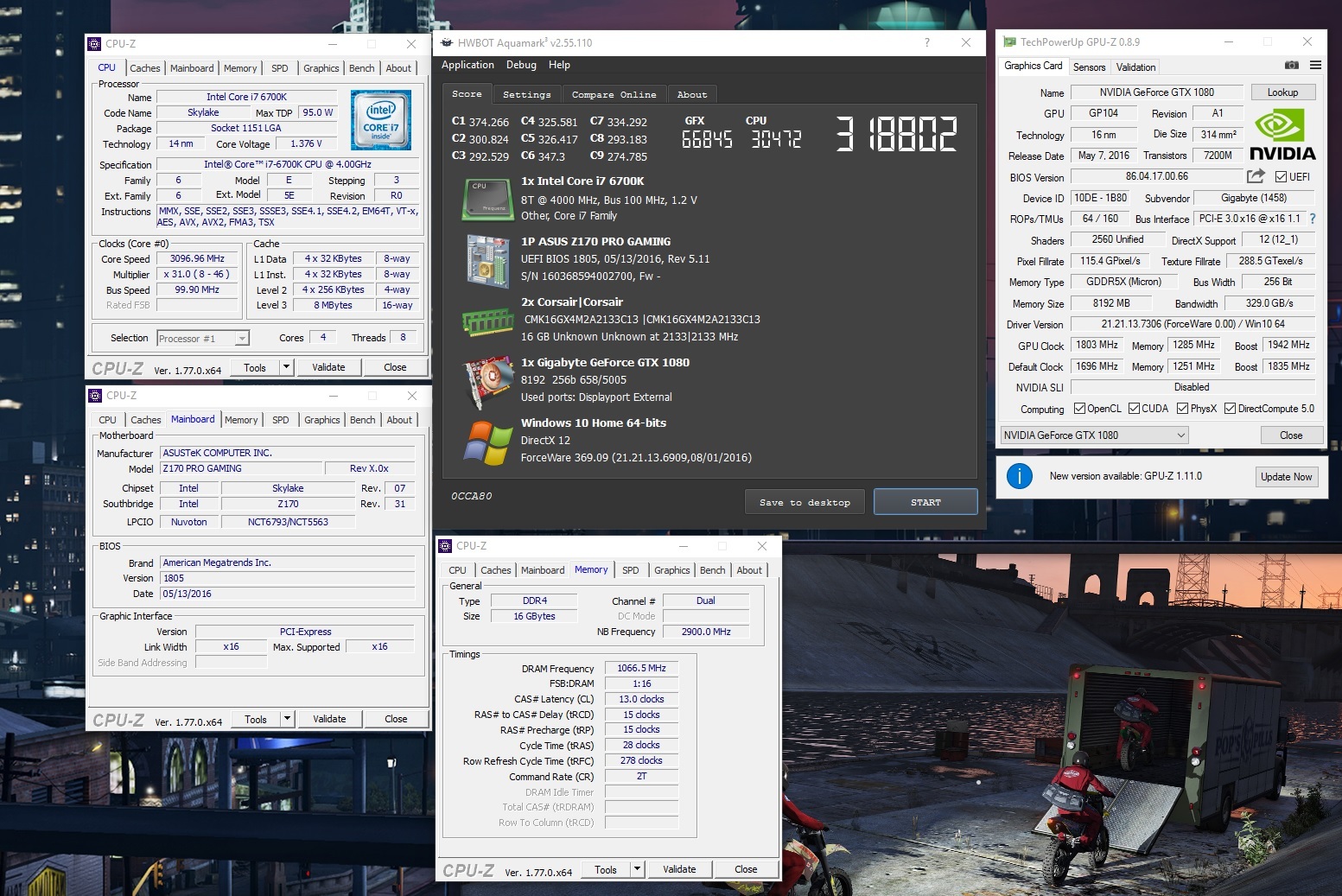Open the GPU-Z hamburger menu
Image resolution: width=1342 pixels, height=896 pixels.
click(1315, 66)
